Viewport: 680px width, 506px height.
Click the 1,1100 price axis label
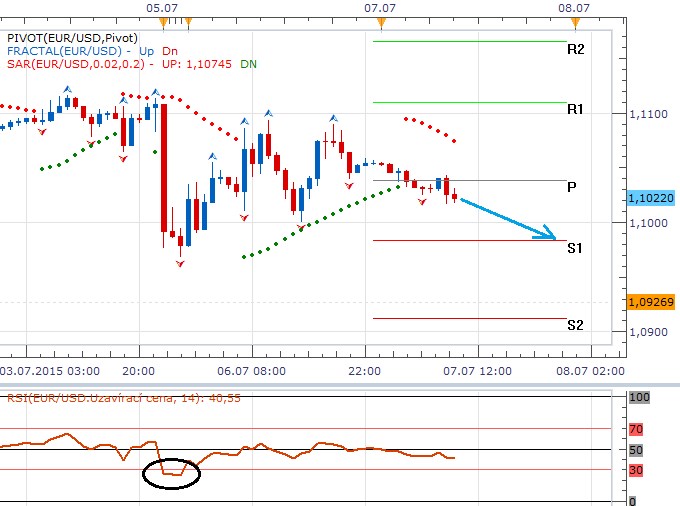(647, 115)
